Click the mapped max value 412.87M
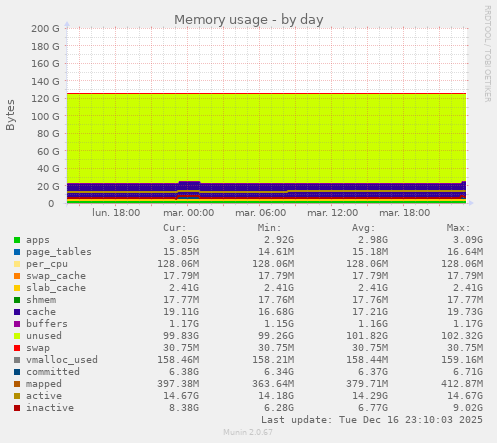 [462, 384]
